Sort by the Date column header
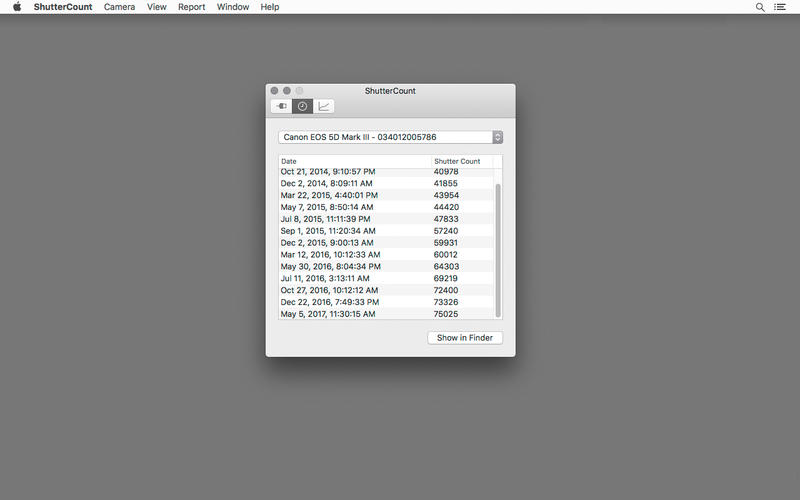The width and height of the screenshot is (800, 500). coord(354,161)
